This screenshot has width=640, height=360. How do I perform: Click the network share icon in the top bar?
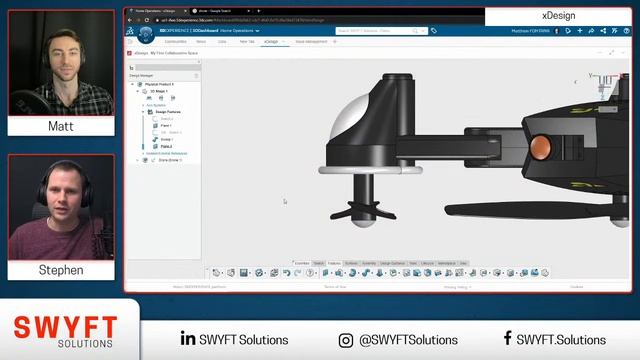[x=603, y=31]
